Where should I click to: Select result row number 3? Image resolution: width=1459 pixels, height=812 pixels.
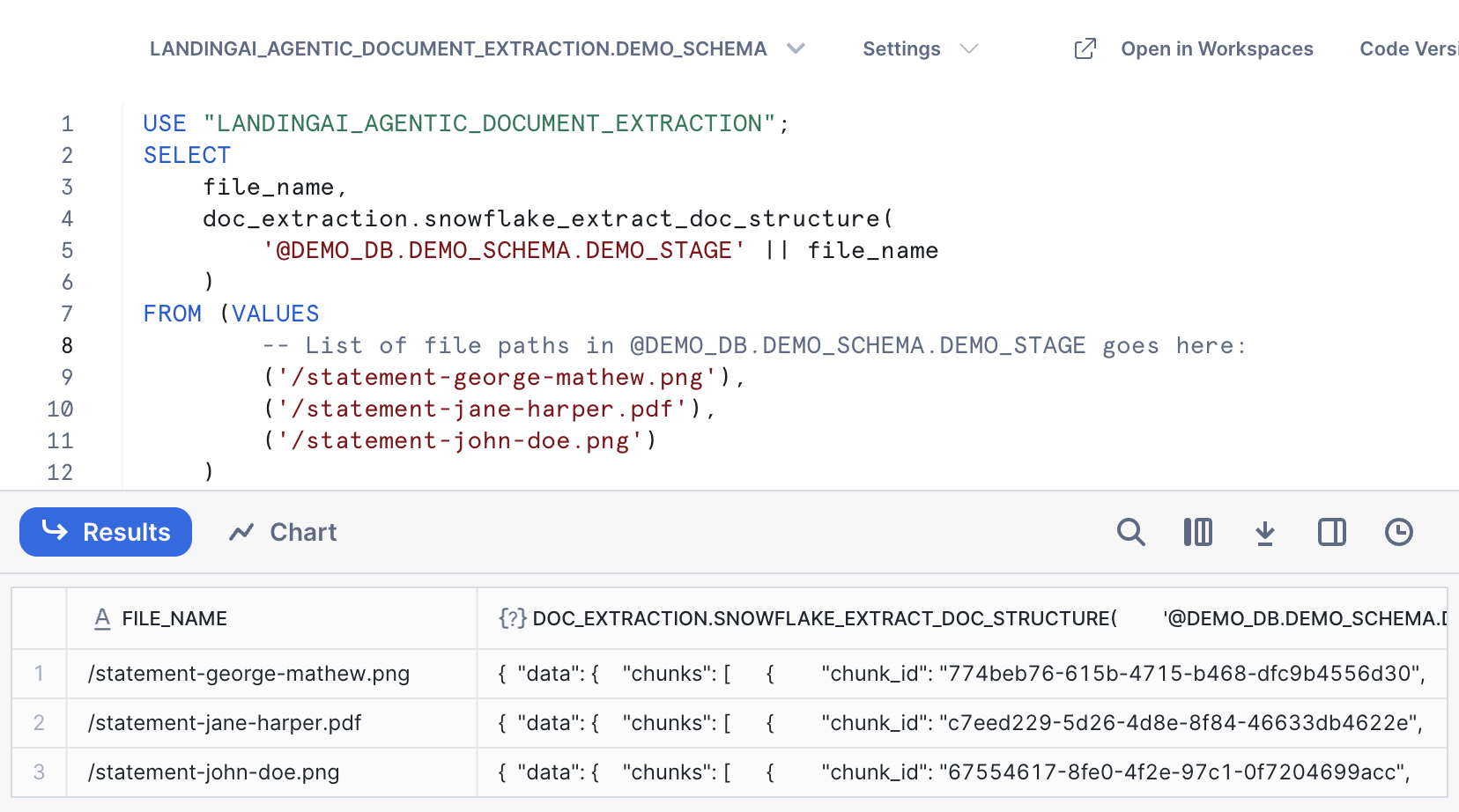[39, 772]
